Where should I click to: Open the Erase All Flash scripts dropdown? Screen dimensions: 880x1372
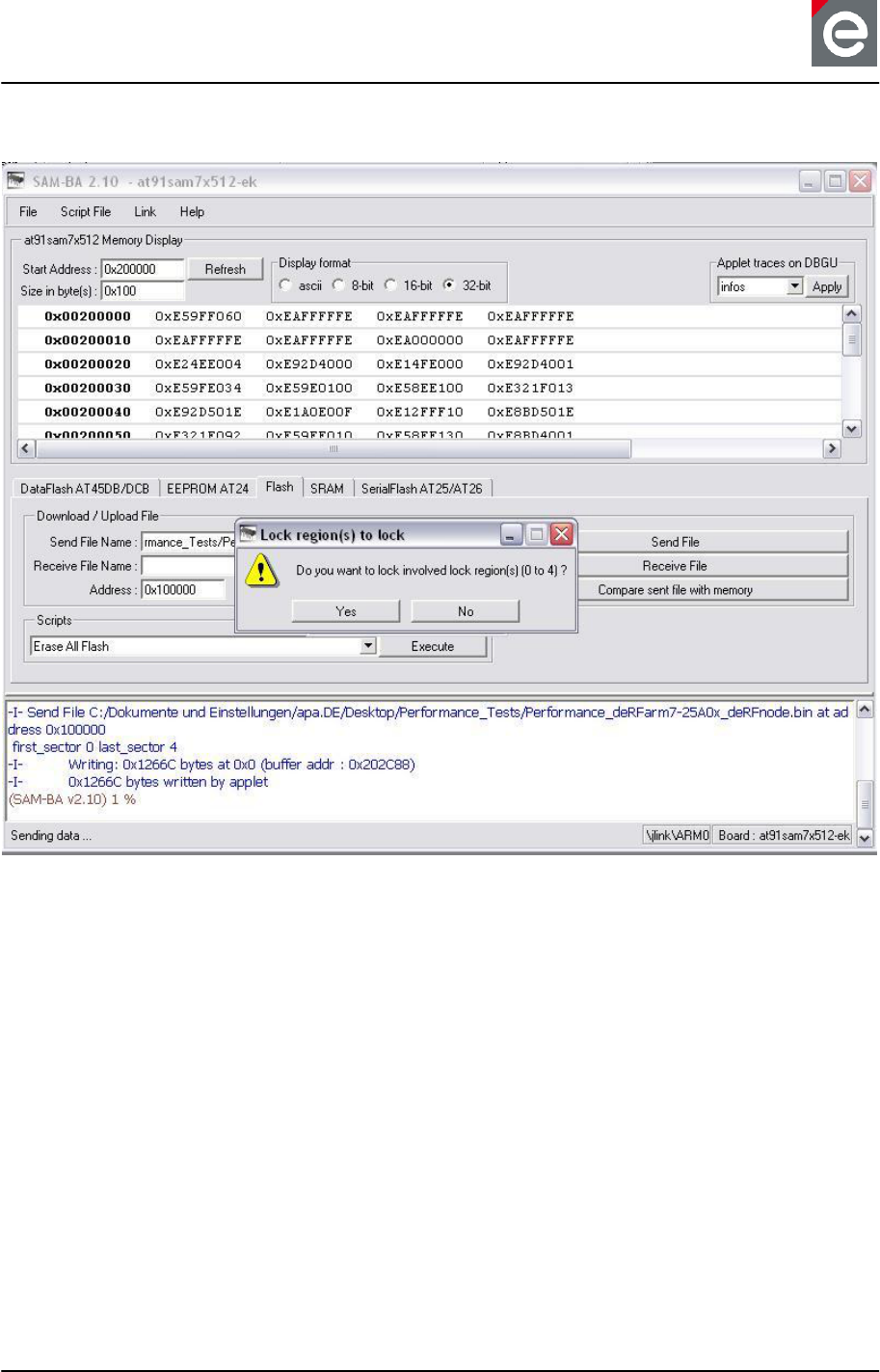click(368, 646)
